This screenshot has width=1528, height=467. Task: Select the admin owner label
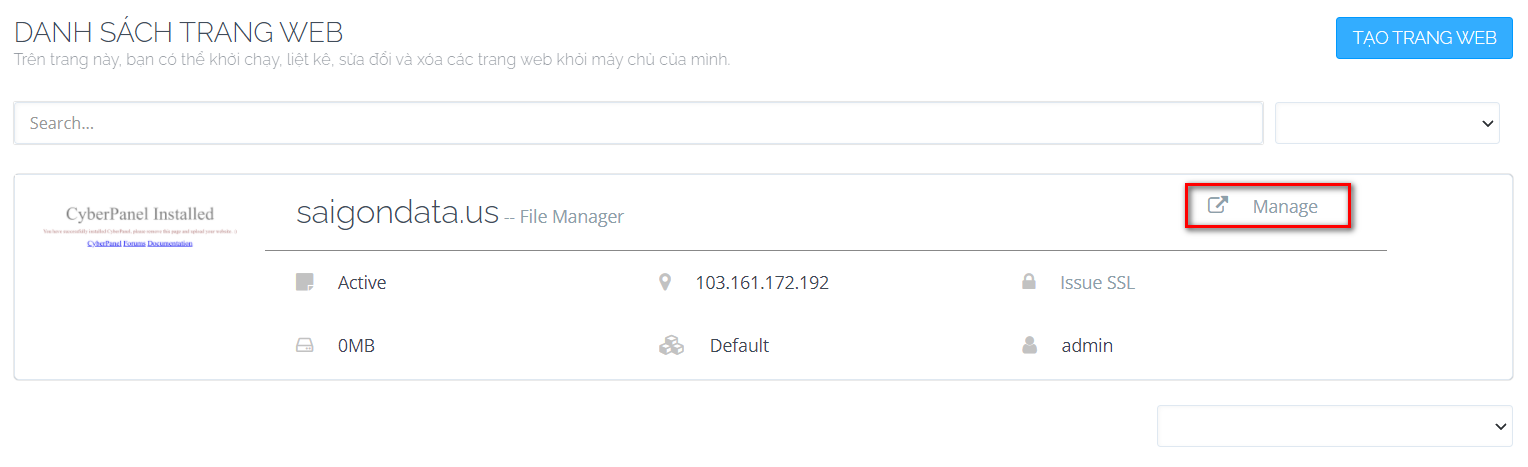coord(1087,346)
